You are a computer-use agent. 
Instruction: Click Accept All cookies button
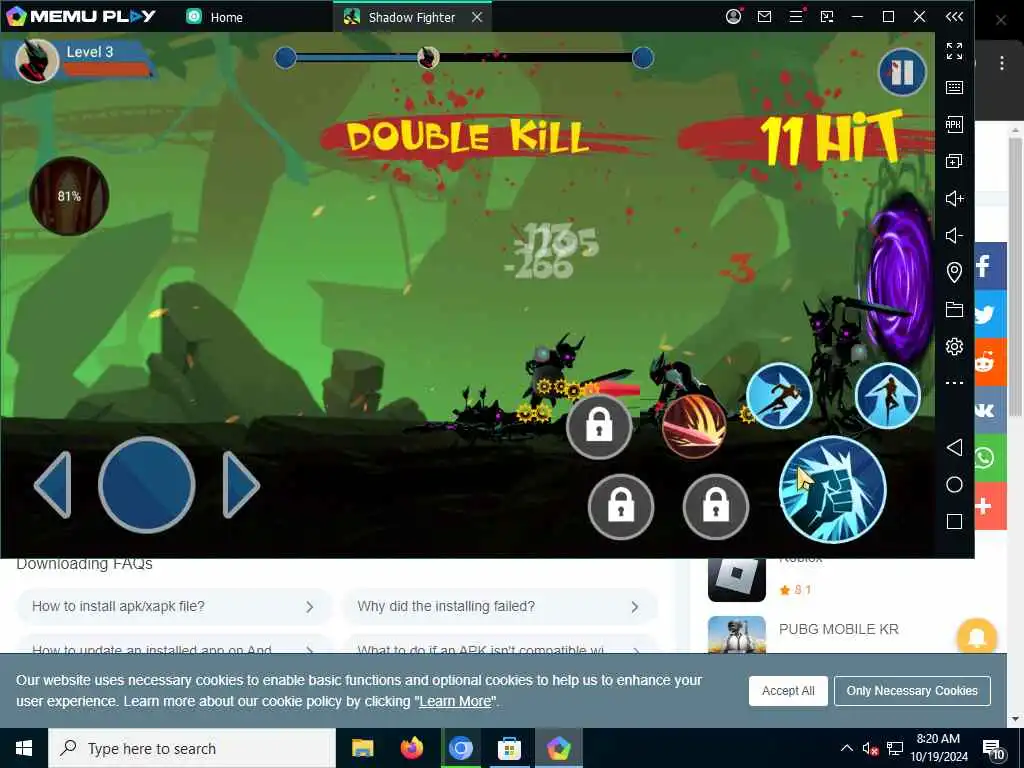(788, 691)
